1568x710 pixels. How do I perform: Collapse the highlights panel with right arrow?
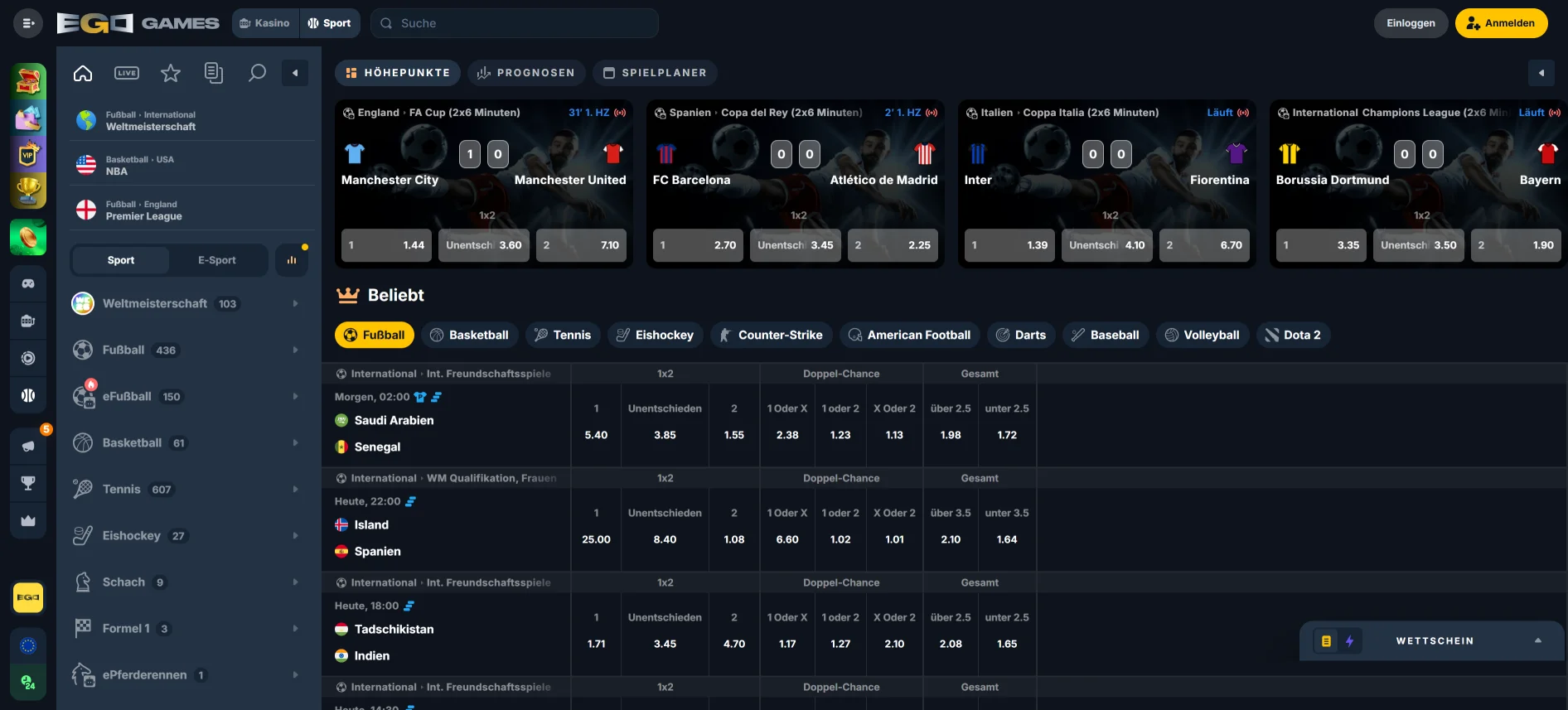pos(1541,73)
